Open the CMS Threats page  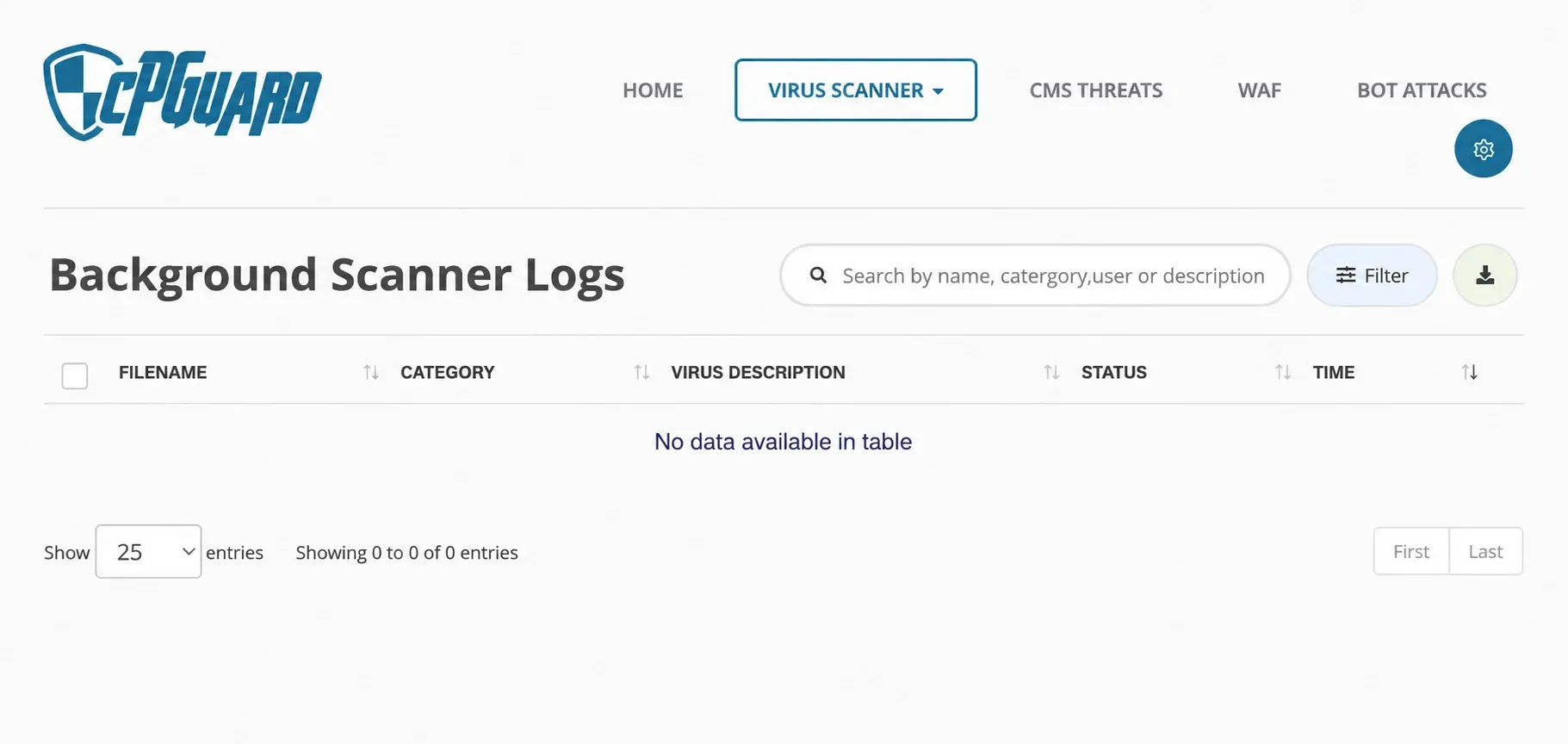coord(1096,90)
